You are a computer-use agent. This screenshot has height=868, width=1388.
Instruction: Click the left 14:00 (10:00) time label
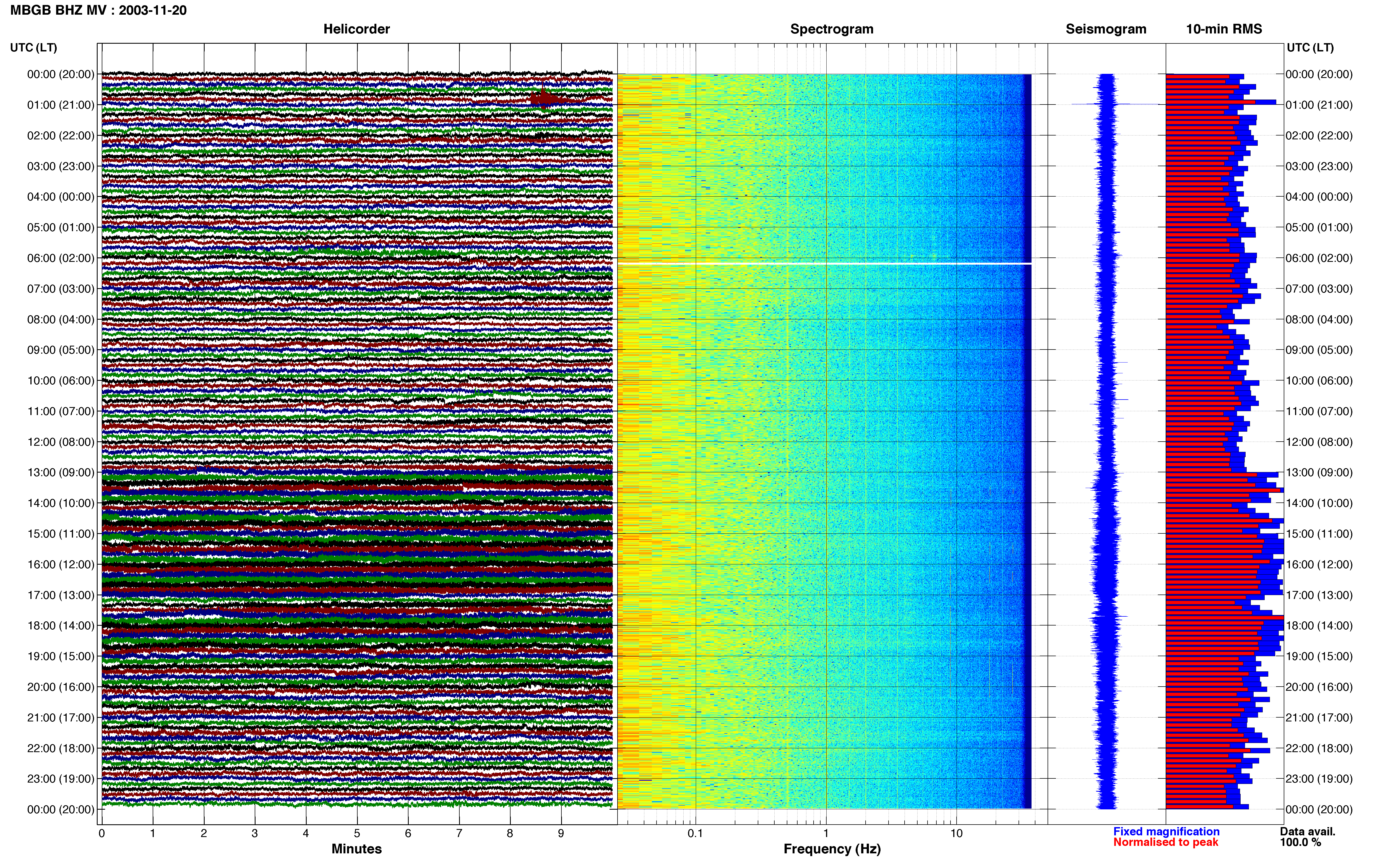tap(61, 503)
